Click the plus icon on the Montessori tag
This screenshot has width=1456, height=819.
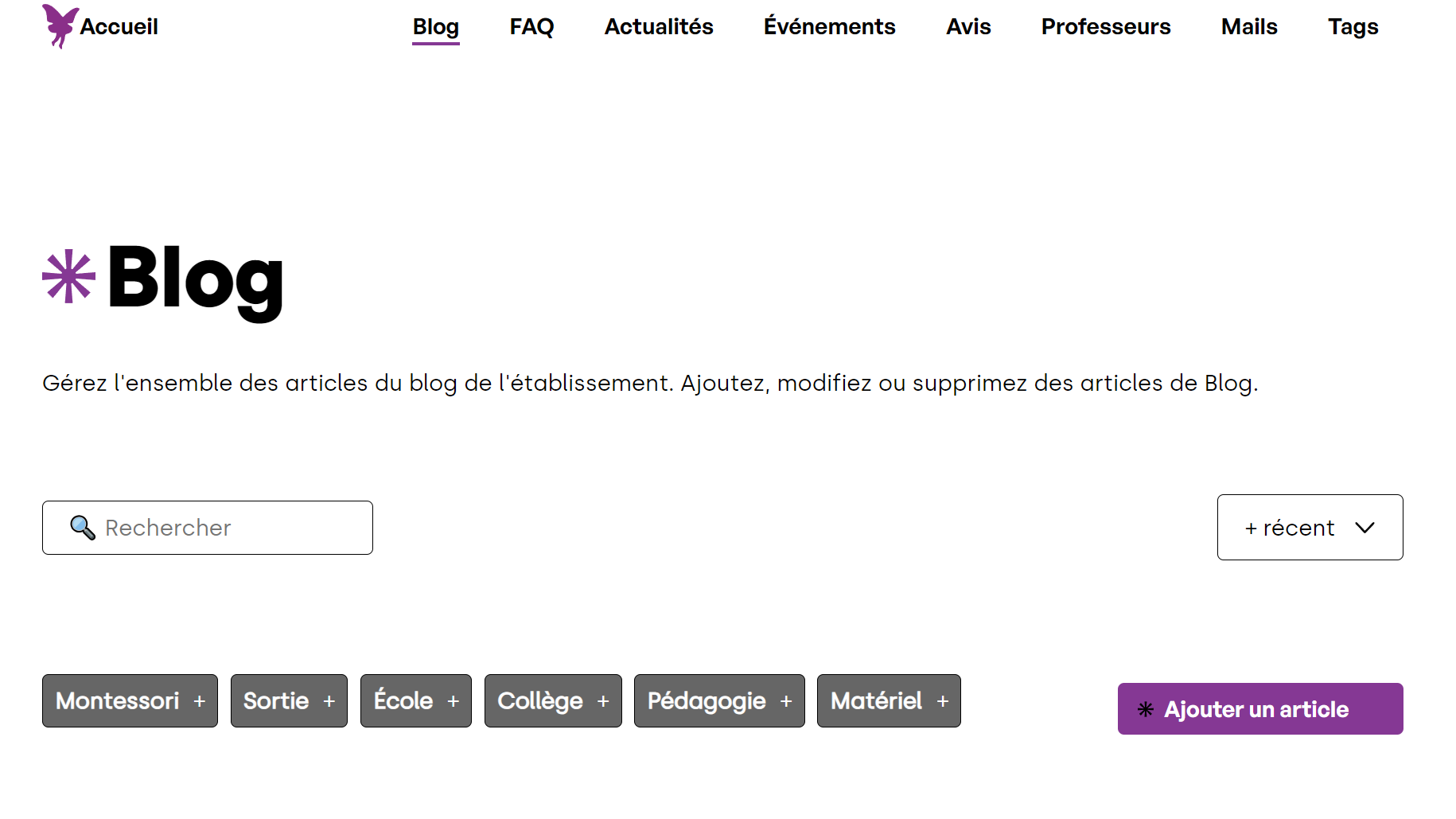coord(200,701)
